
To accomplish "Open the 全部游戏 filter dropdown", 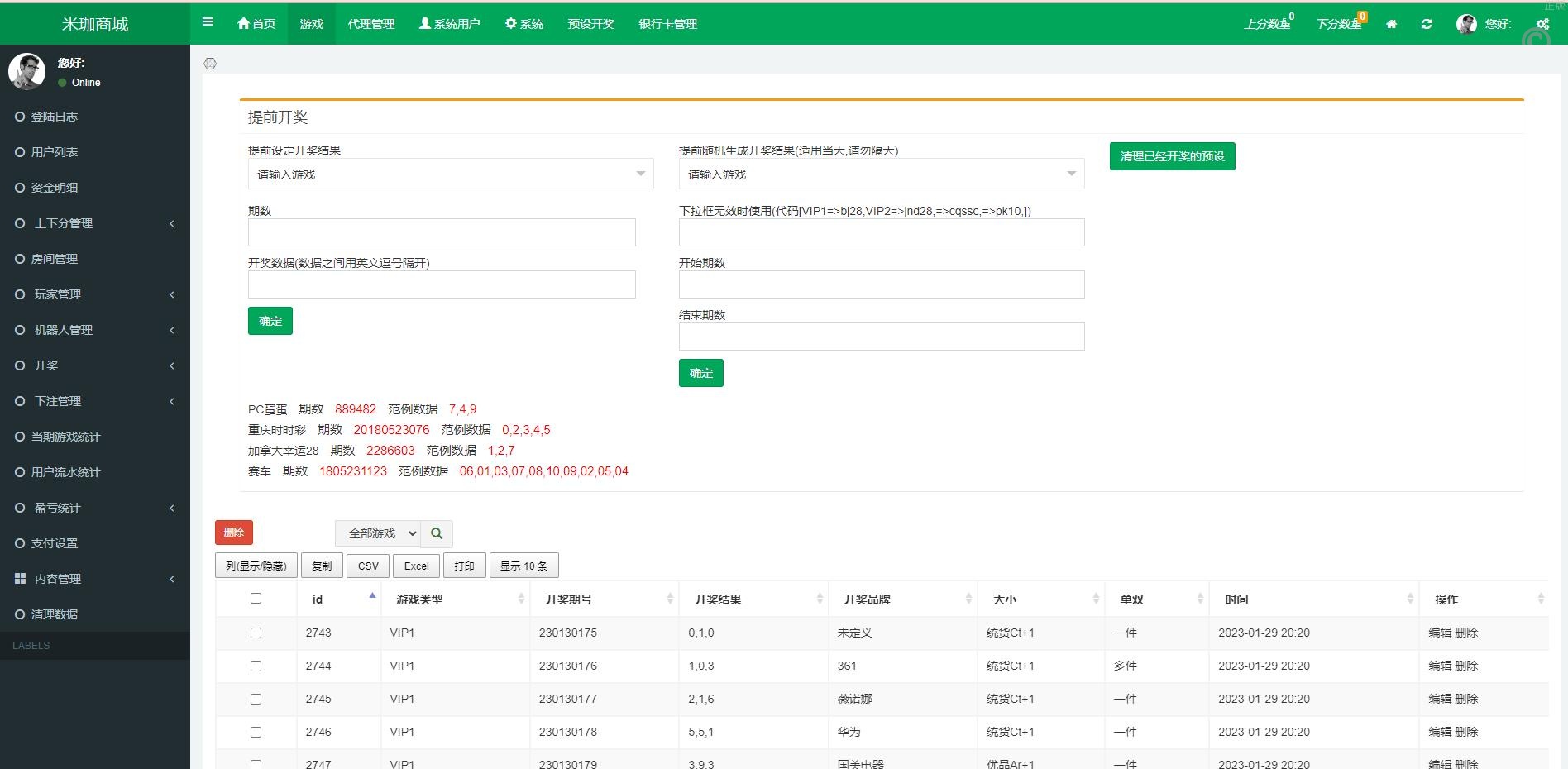I will (378, 533).
